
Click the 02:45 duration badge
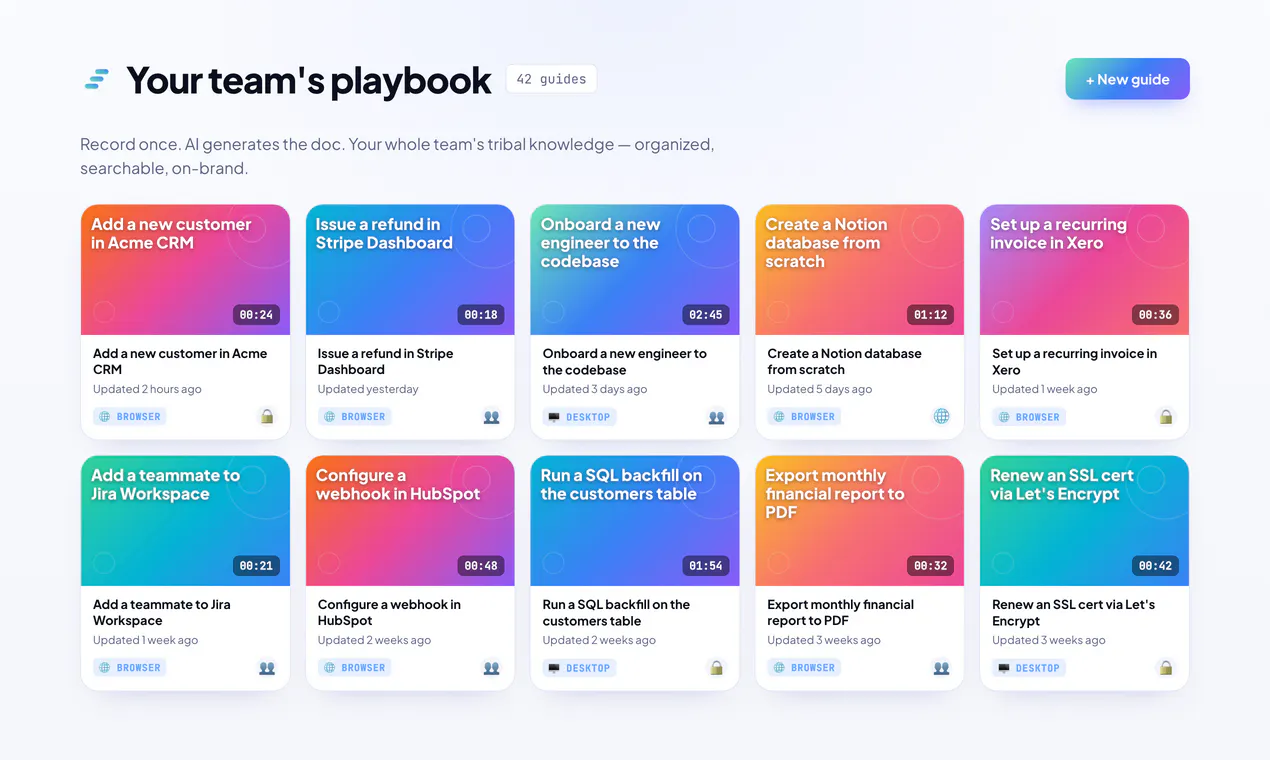[706, 314]
